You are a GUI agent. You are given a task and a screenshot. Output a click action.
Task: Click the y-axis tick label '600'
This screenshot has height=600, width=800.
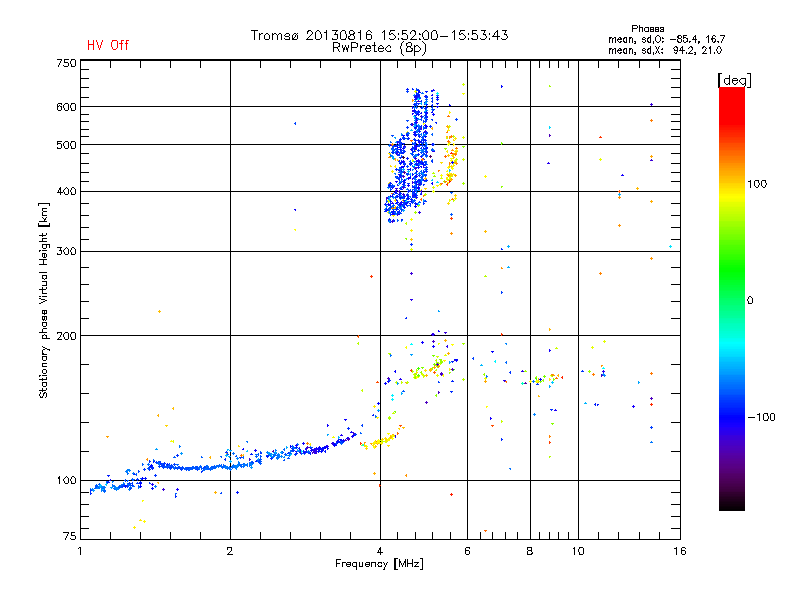[66, 107]
